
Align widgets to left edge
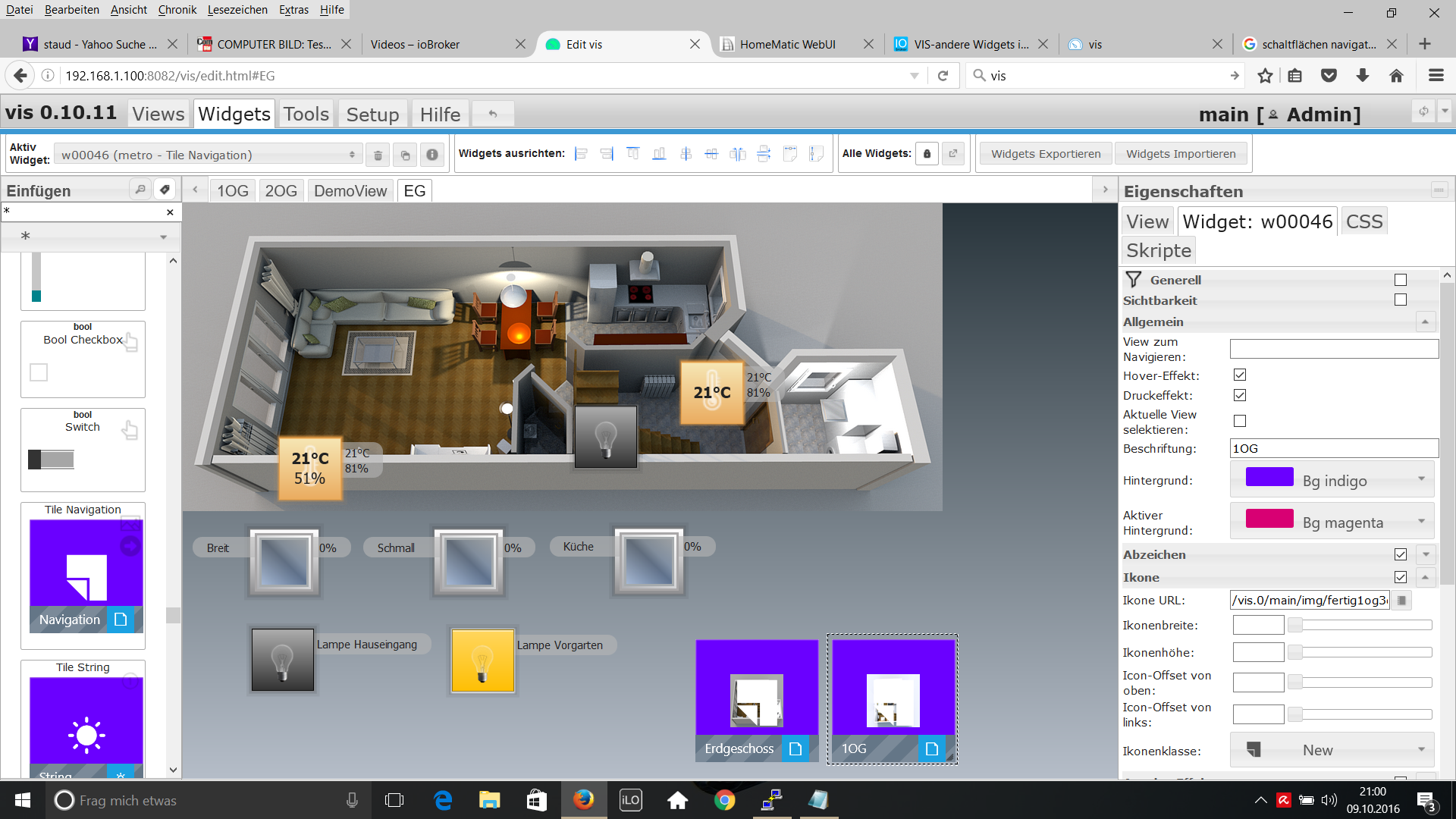(x=581, y=154)
